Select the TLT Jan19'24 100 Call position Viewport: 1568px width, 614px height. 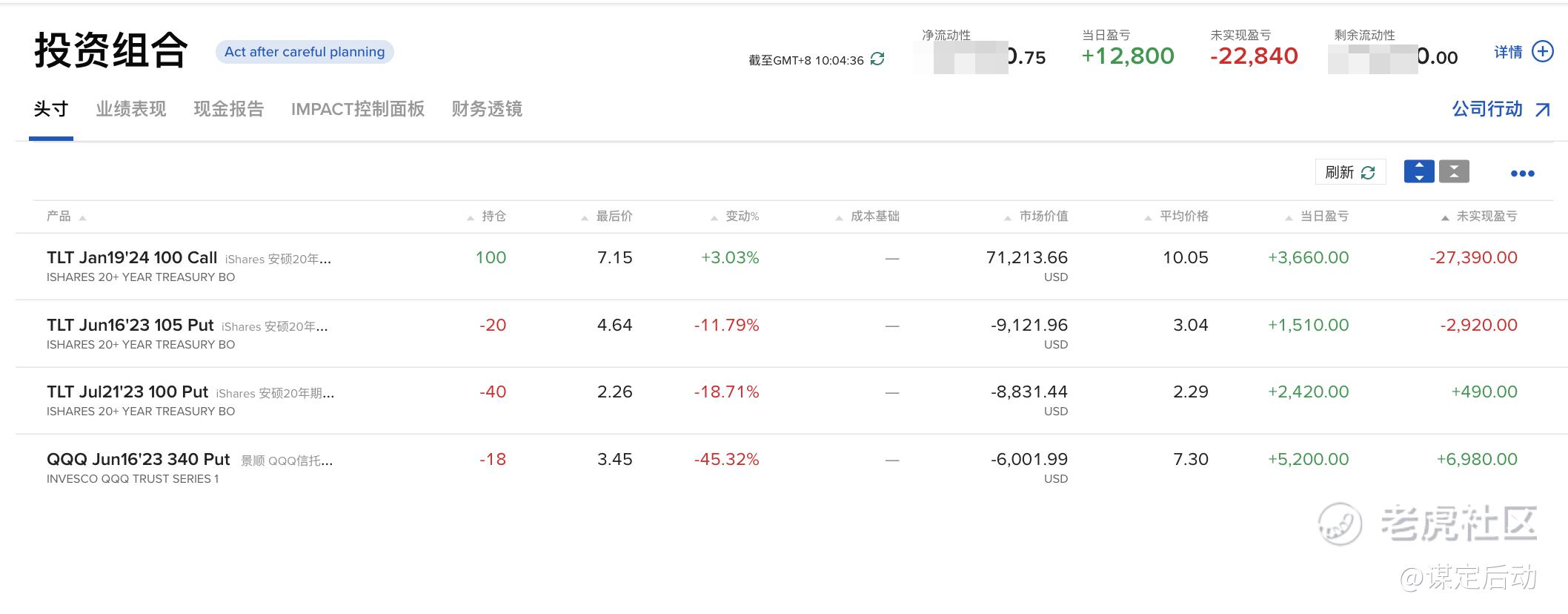132,258
